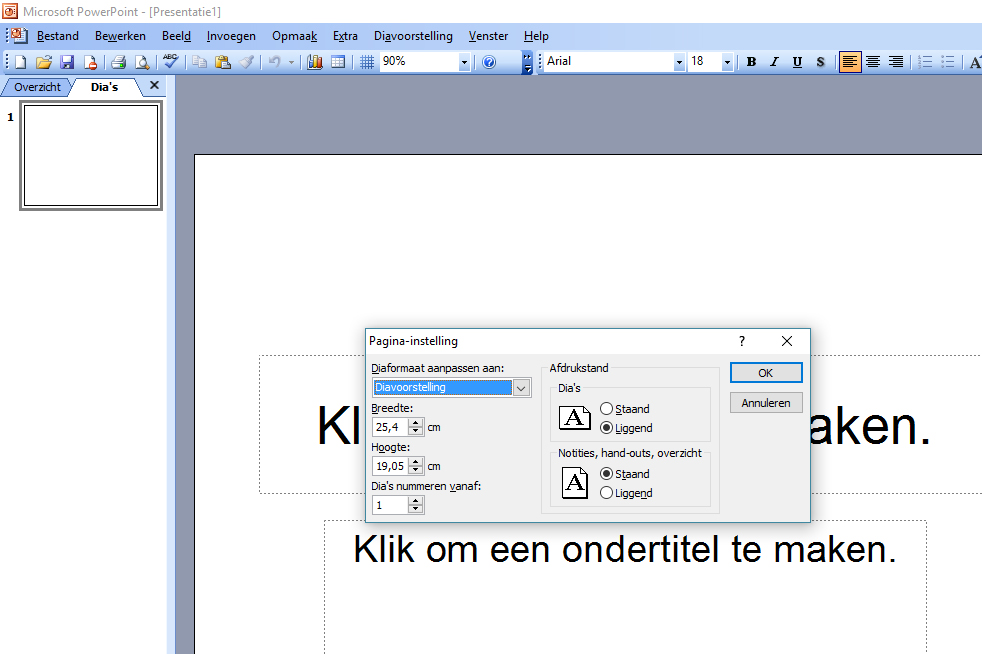The height and width of the screenshot is (654, 982).
Task: Click Annuleren to cancel page setup
Action: [766, 403]
